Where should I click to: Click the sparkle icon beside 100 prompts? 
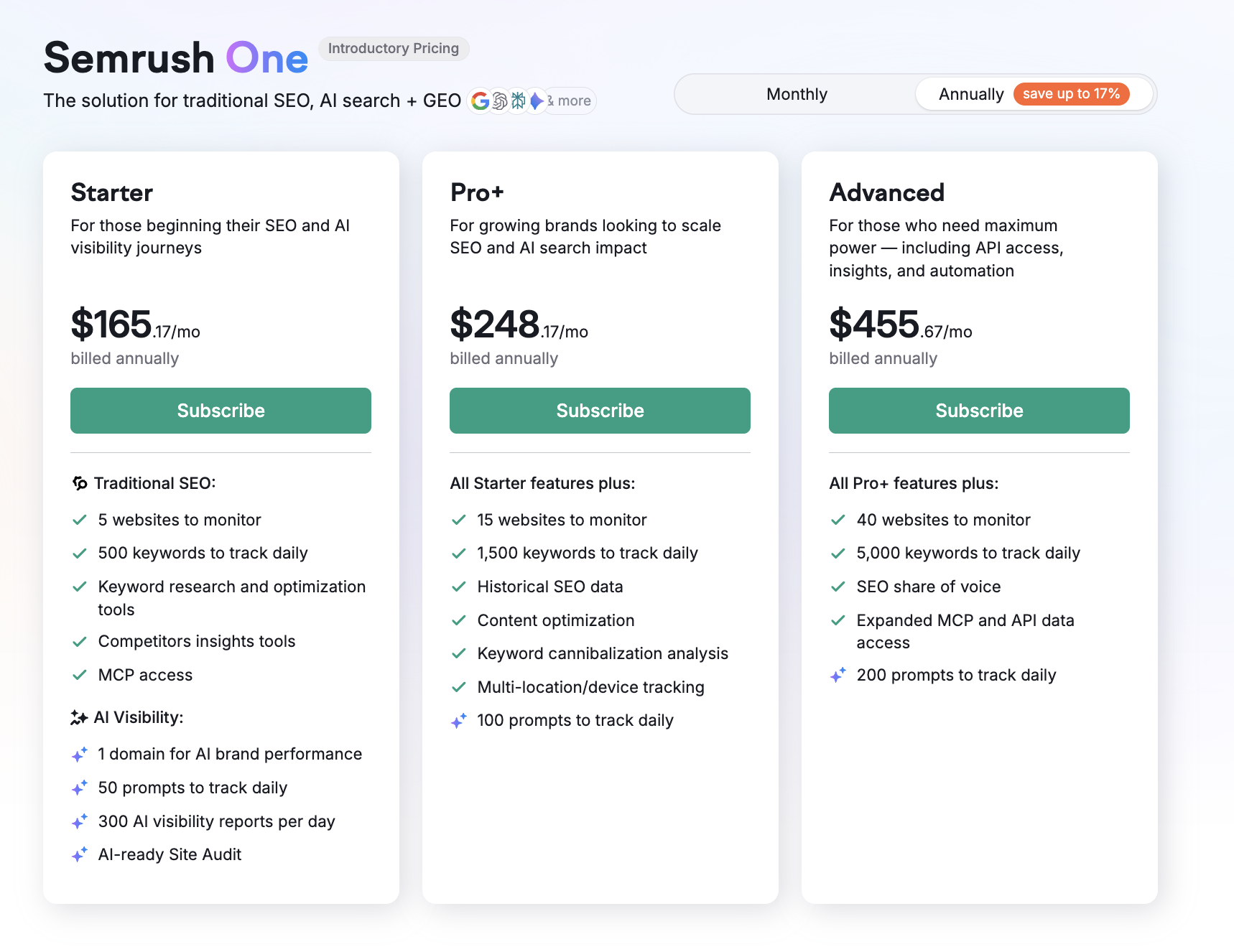[x=458, y=720]
